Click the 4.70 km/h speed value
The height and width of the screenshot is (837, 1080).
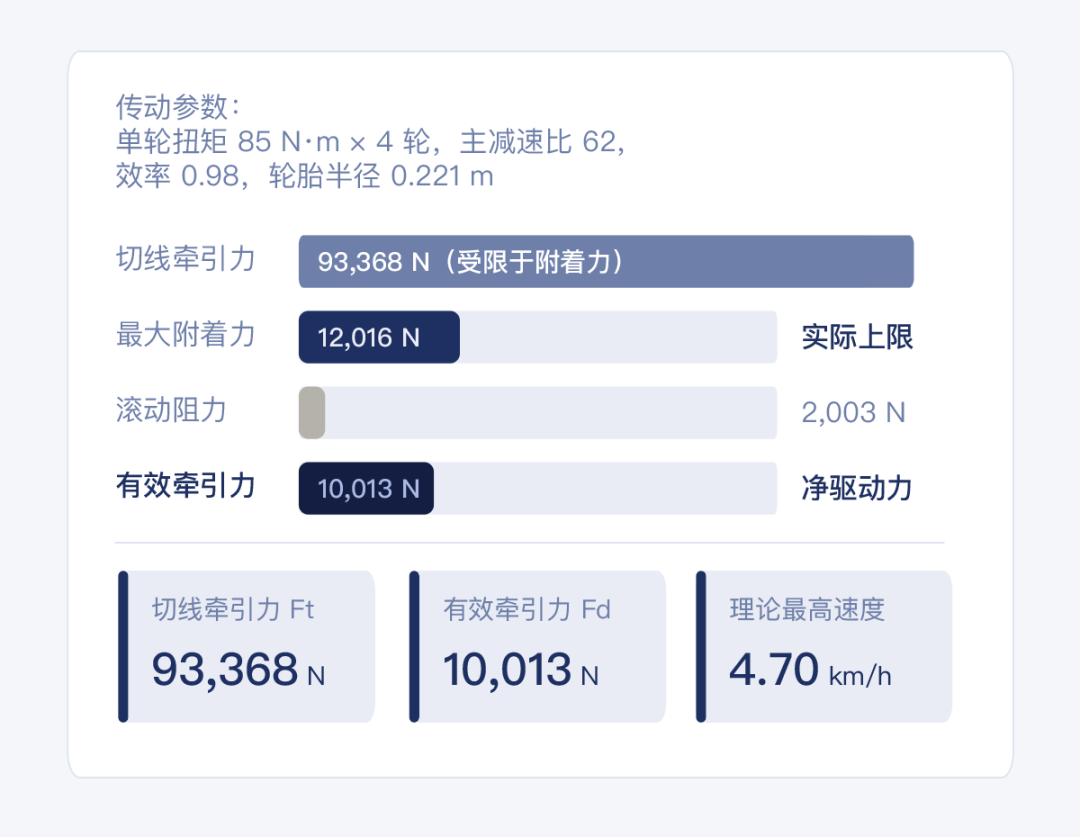click(x=809, y=670)
